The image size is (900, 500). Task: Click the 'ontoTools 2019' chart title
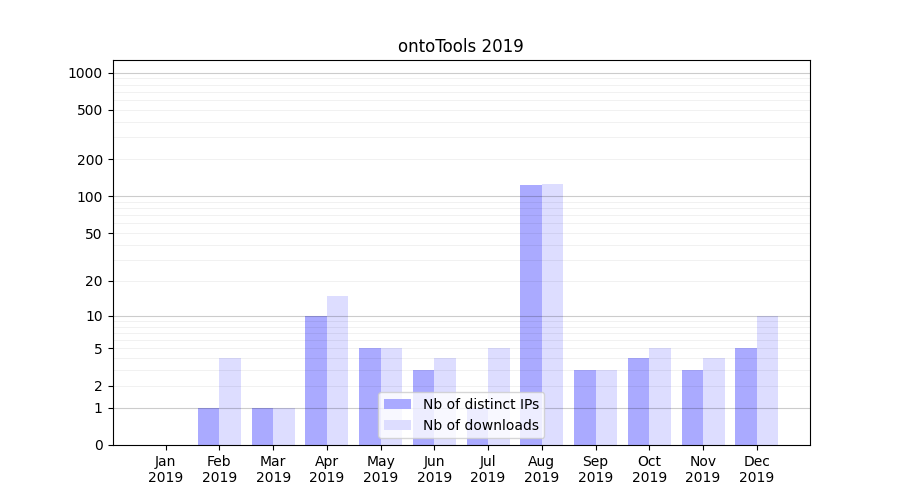[460, 46]
